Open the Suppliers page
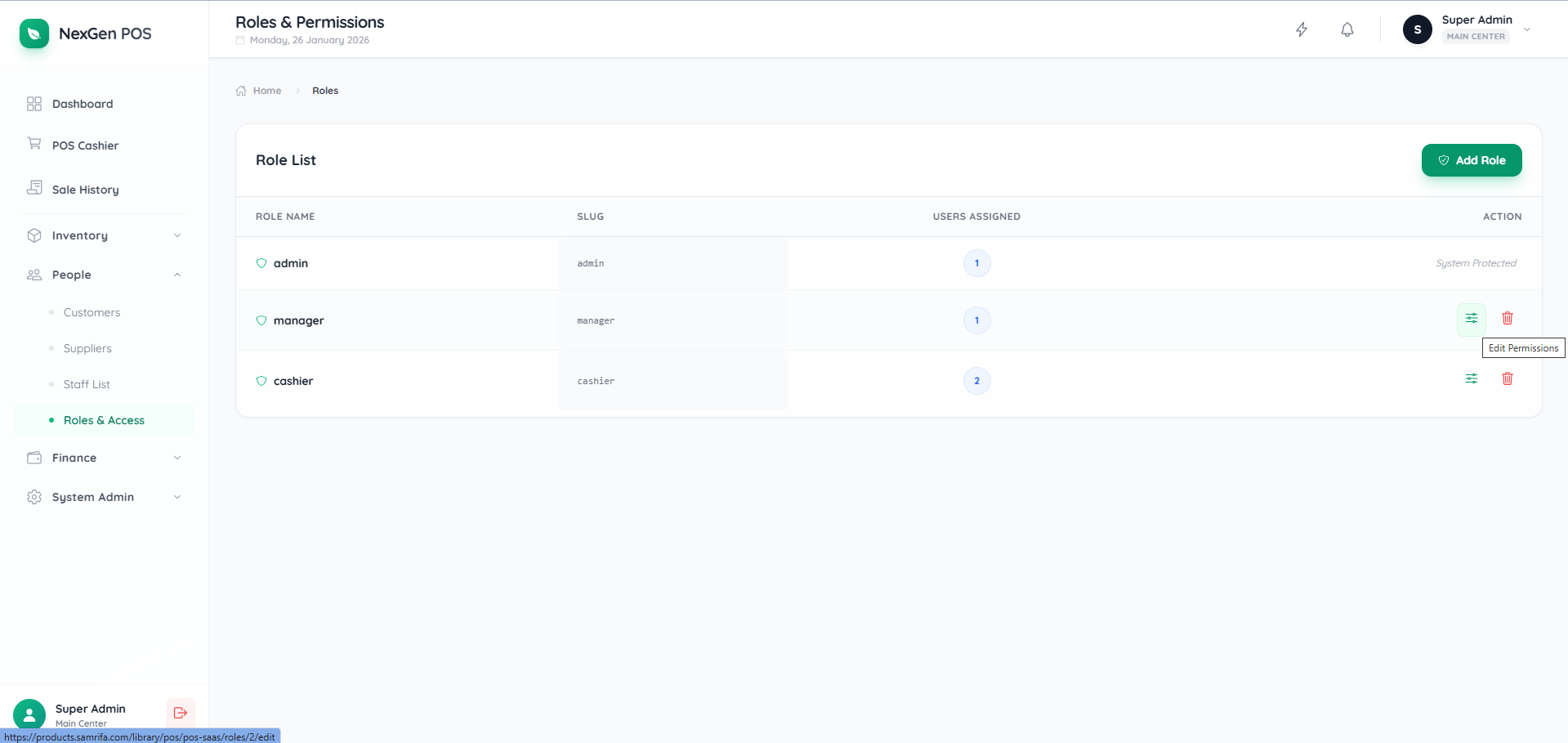 click(87, 347)
